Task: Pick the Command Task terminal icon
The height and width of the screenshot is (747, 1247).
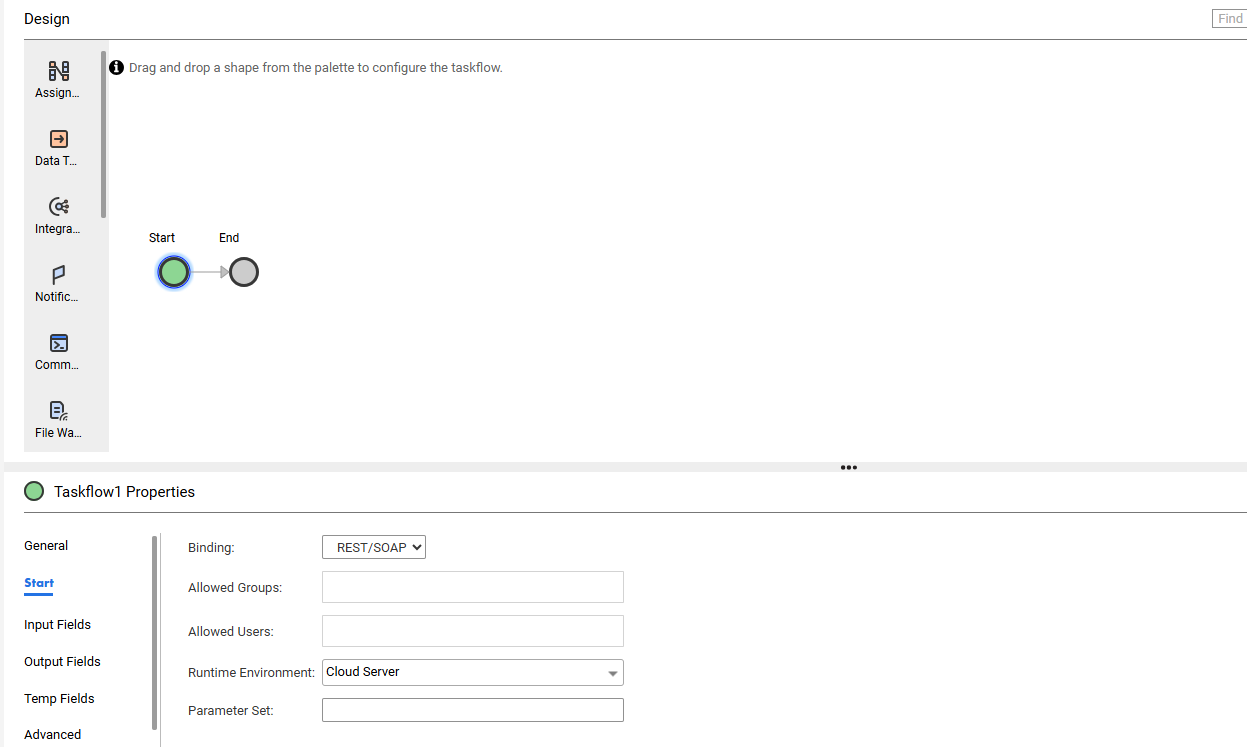Action: point(58,343)
